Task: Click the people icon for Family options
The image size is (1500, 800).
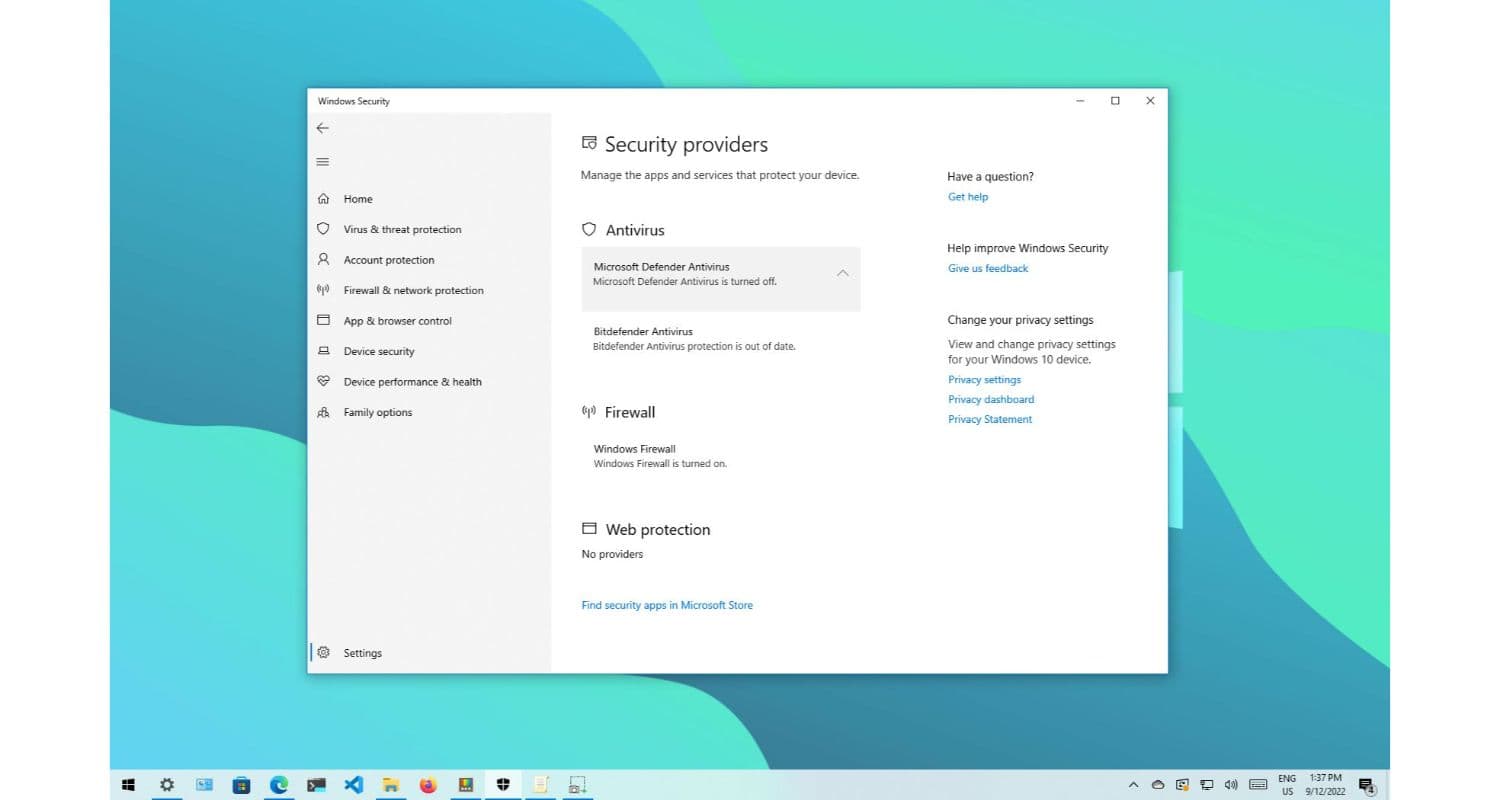Action: click(x=323, y=412)
